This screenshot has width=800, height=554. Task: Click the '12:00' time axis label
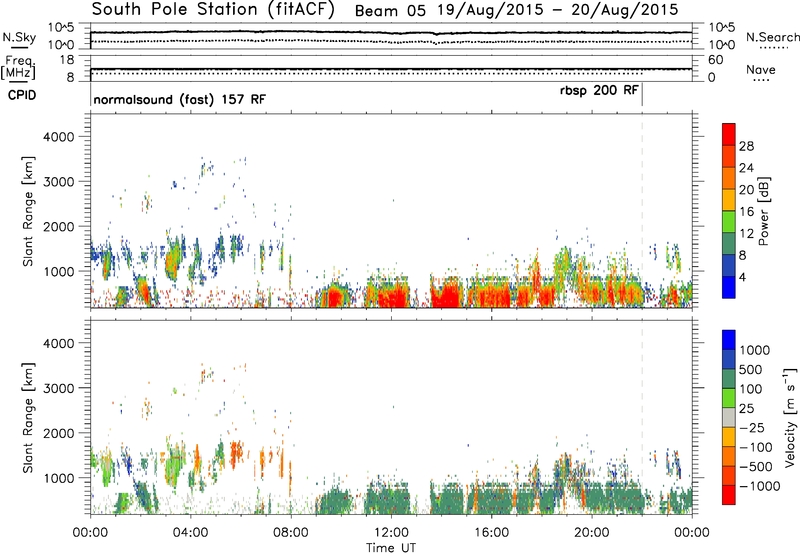pos(391,533)
